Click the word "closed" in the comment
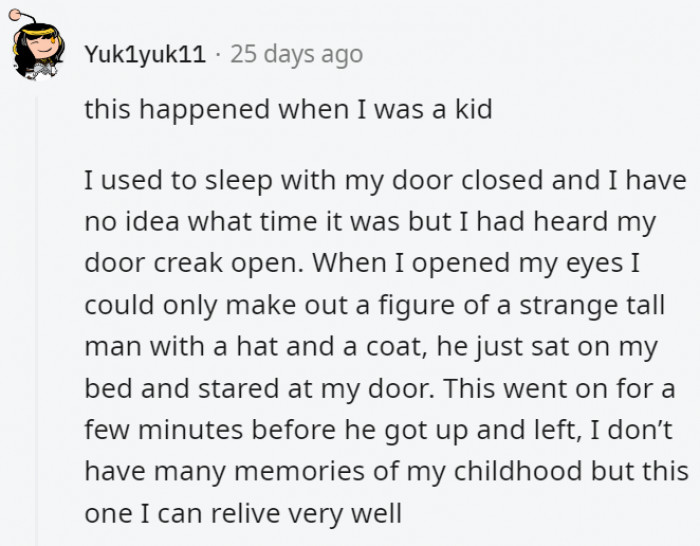This screenshot has width=700, height=546. coord(502,181)
